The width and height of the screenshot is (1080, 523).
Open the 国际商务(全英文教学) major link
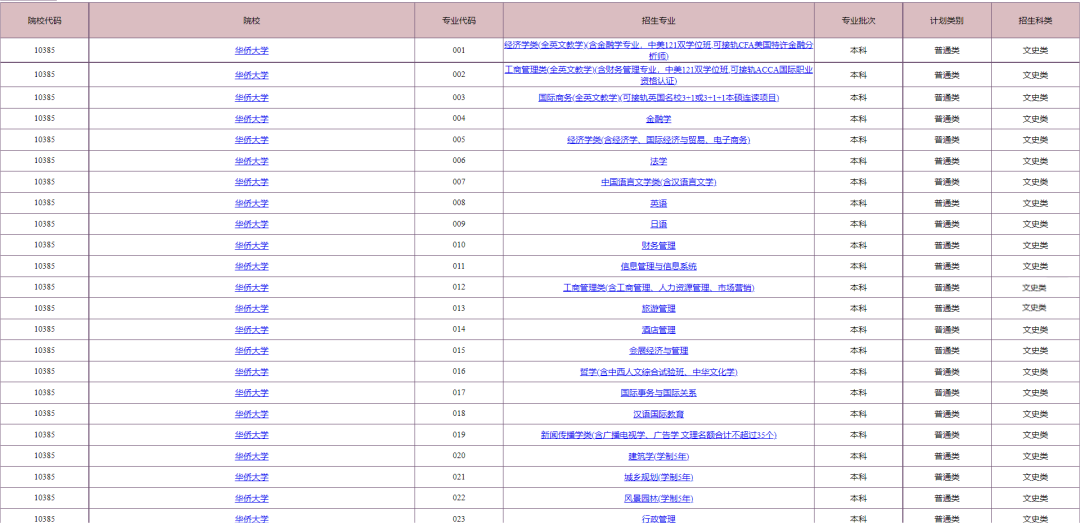tap(658, 98)
